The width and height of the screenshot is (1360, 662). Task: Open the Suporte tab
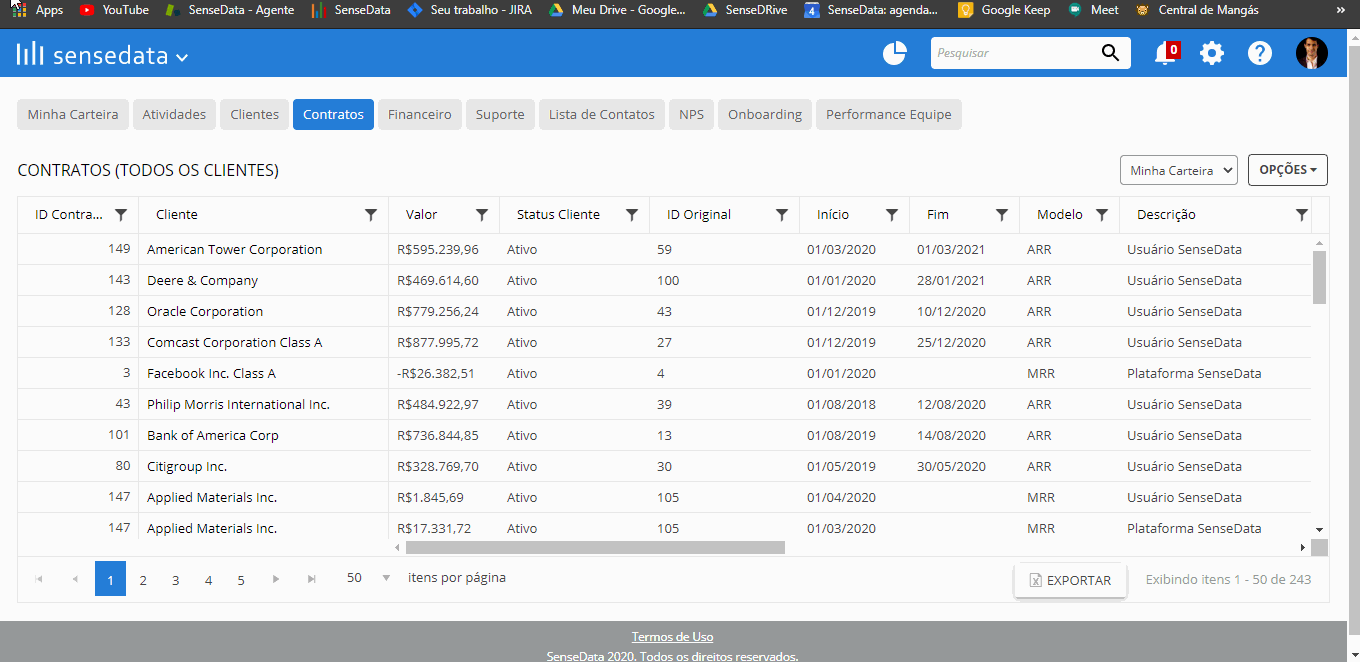500,114
